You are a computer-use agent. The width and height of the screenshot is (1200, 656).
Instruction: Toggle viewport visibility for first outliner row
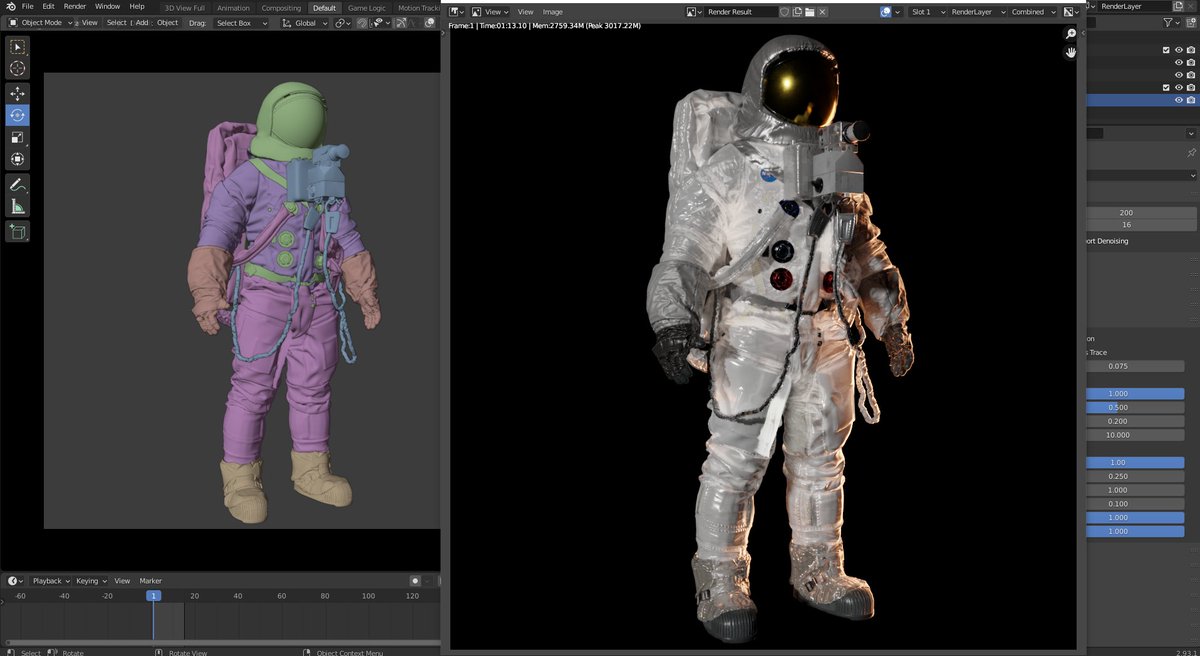1179,50
